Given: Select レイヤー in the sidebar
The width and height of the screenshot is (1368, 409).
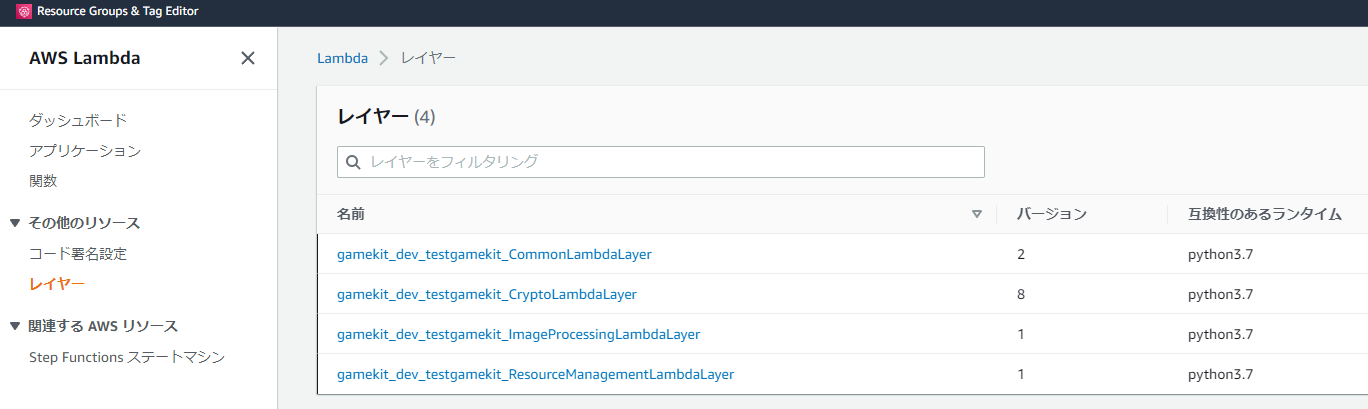Looking at the screenshot, I should coord(57,285).
